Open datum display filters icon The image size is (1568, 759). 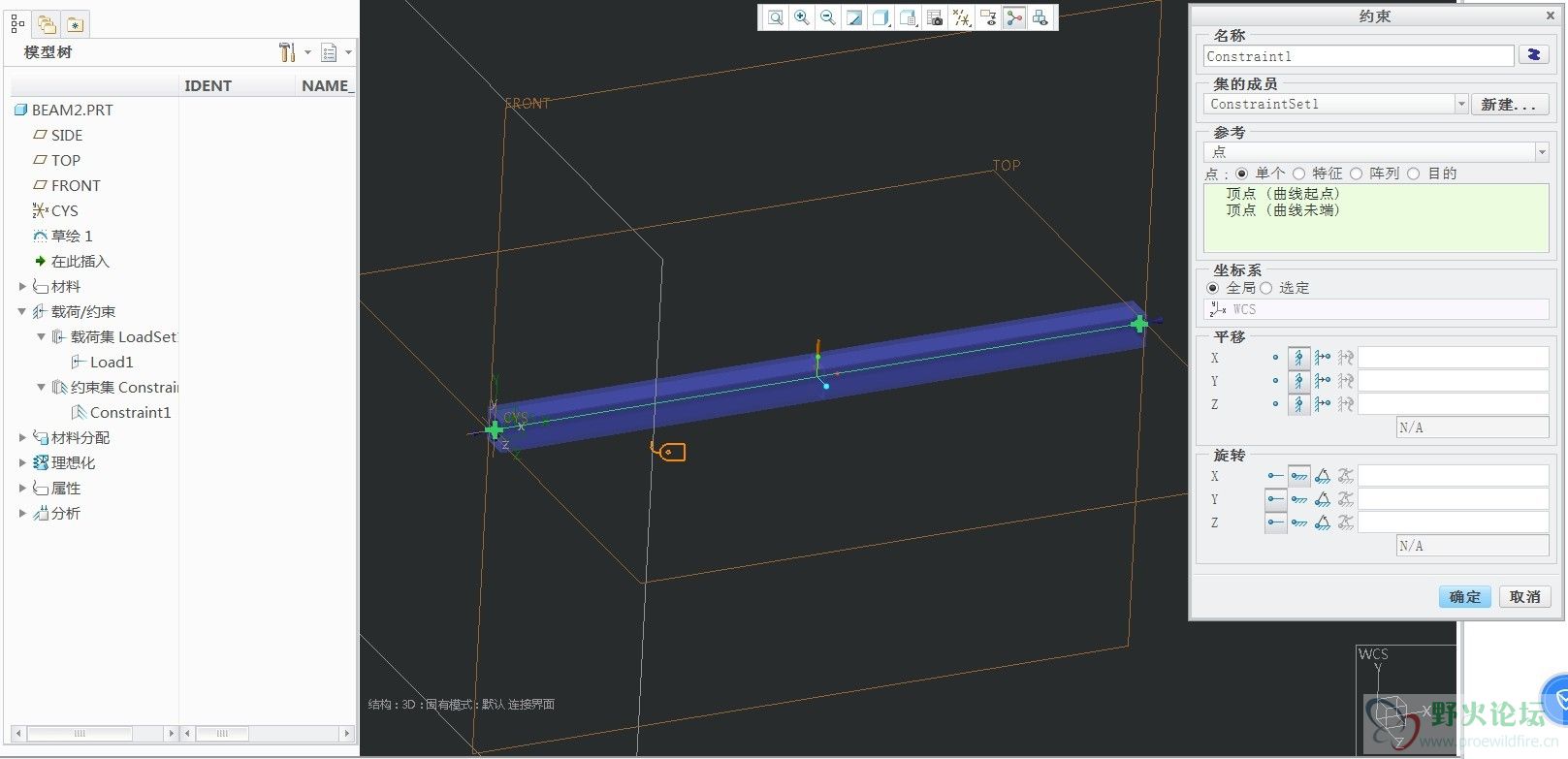[x=961, y=17]
